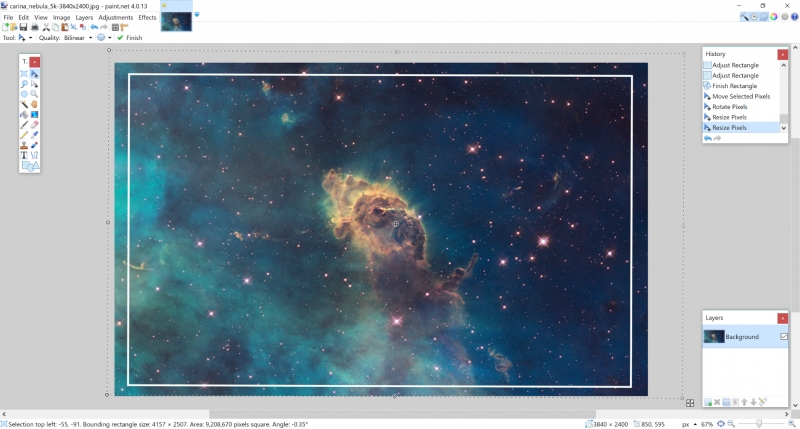This screenshot has height=429, width=800.
Task: Open the Image menu
Action: [61, 17]
